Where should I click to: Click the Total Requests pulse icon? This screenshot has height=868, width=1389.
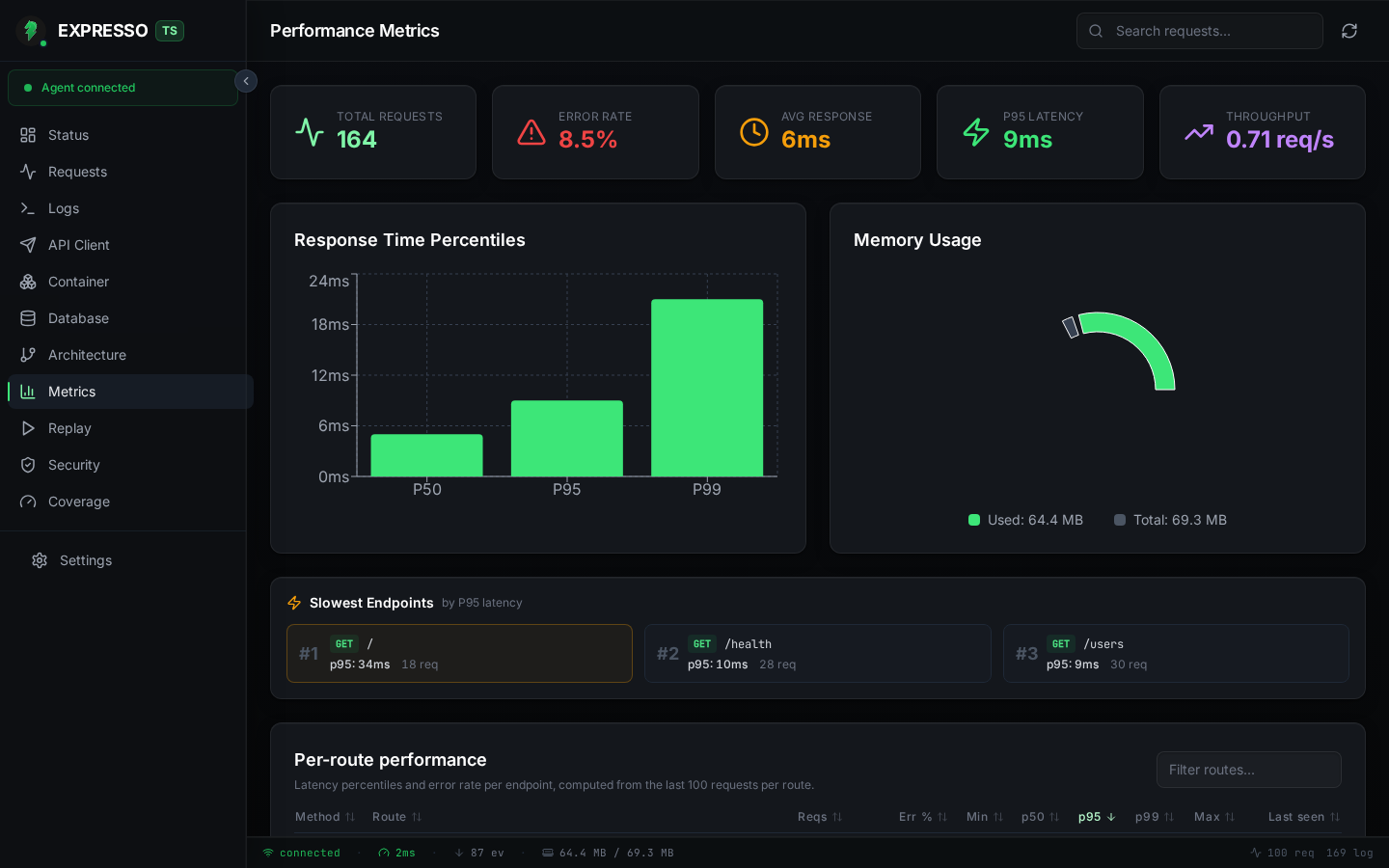tap(310, 132)
